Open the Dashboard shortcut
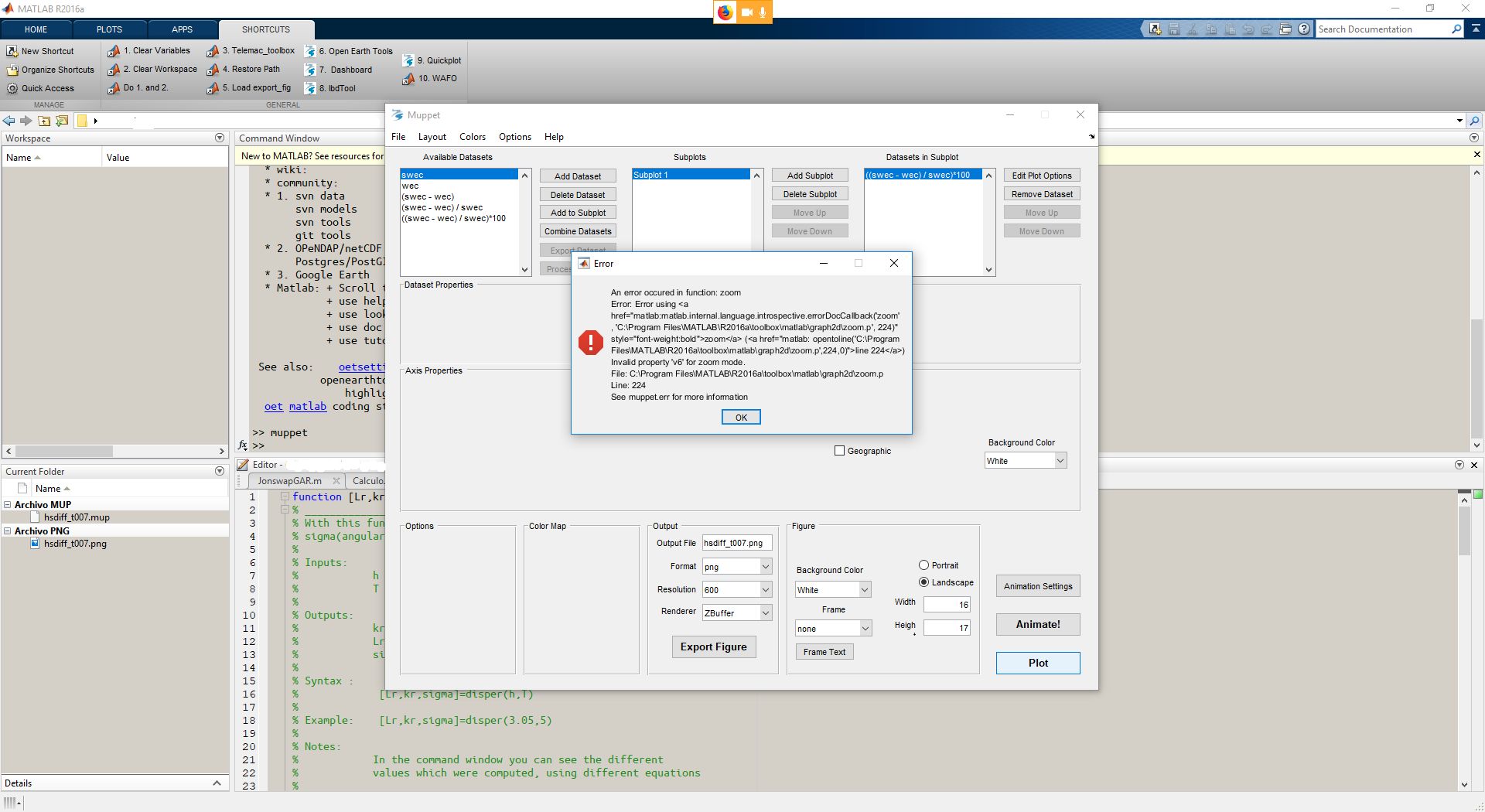1485x812 pixels. click(310, 70)
